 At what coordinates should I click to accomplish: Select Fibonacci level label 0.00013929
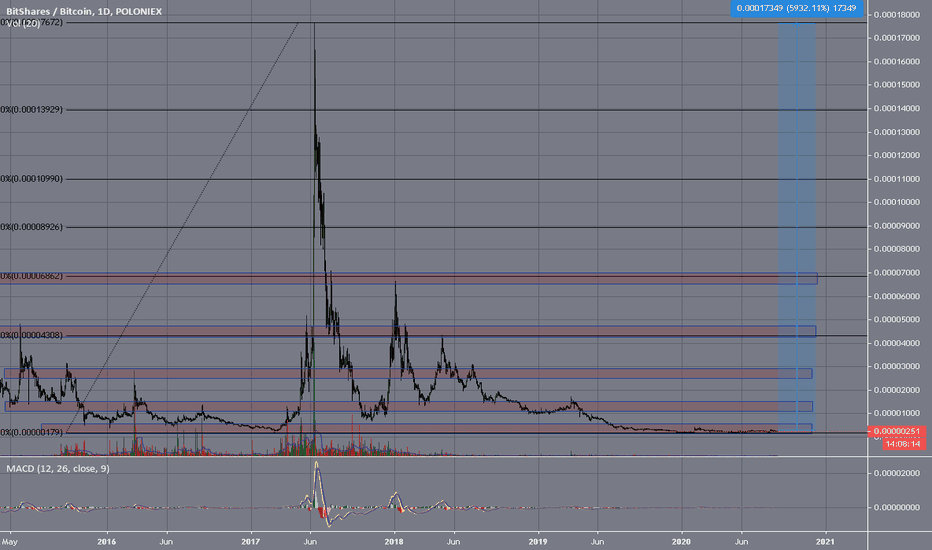32,109
